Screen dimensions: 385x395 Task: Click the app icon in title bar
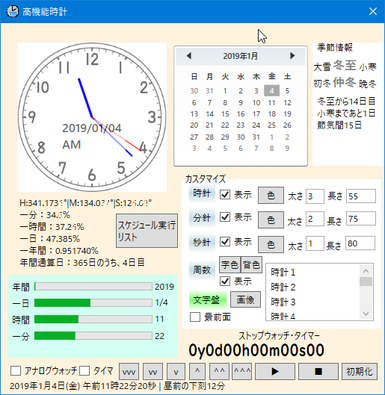click(13, 12)
